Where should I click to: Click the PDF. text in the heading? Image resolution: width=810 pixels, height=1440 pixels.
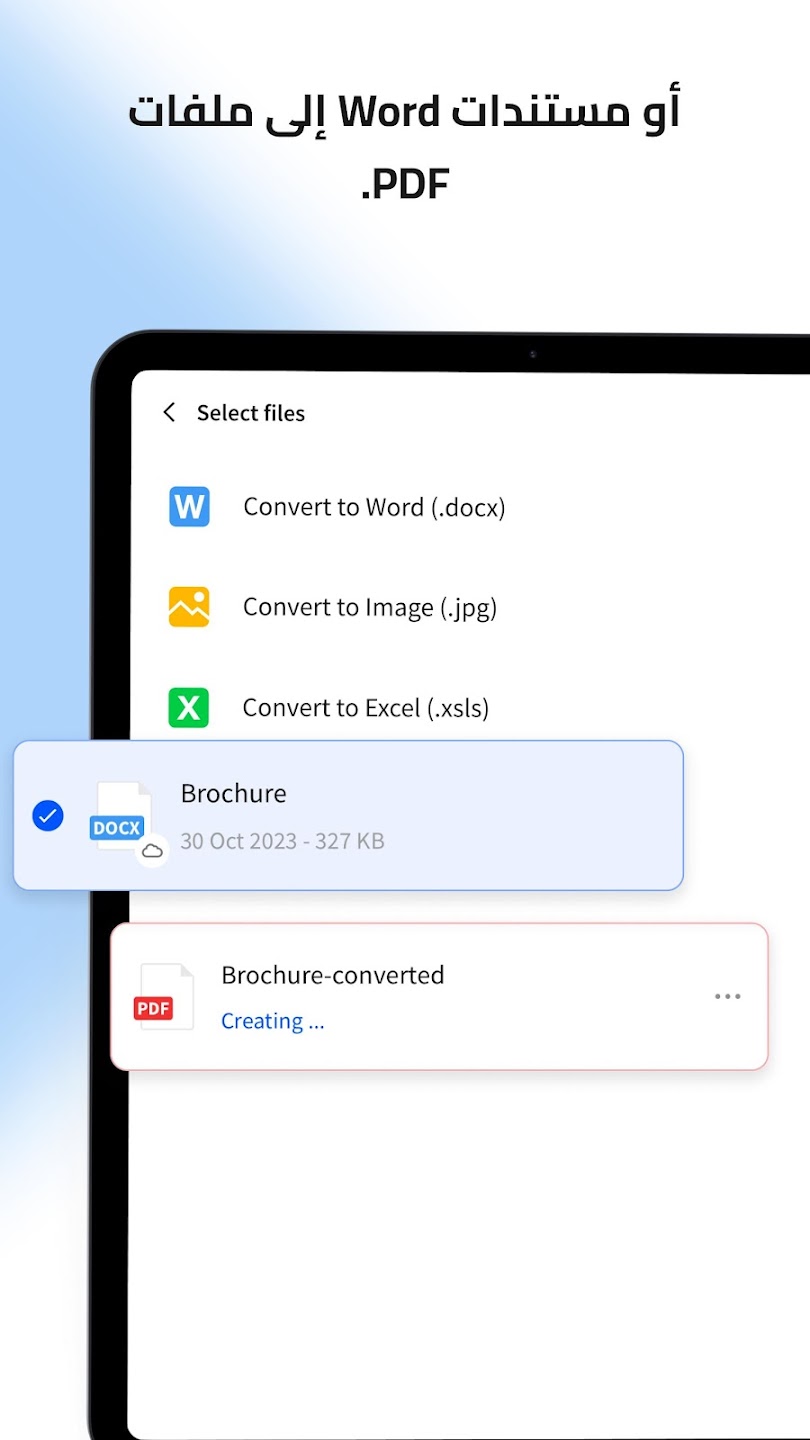[404, 183]
